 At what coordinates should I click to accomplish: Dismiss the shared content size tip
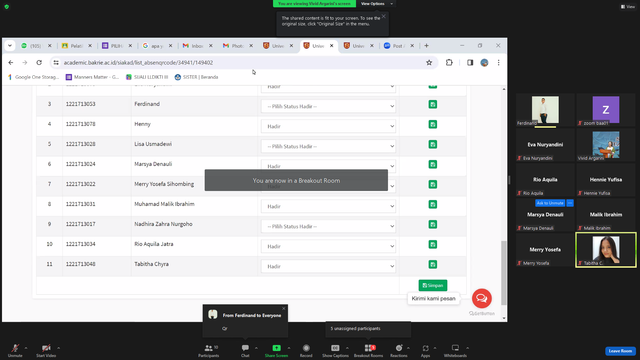coord(383,16)
